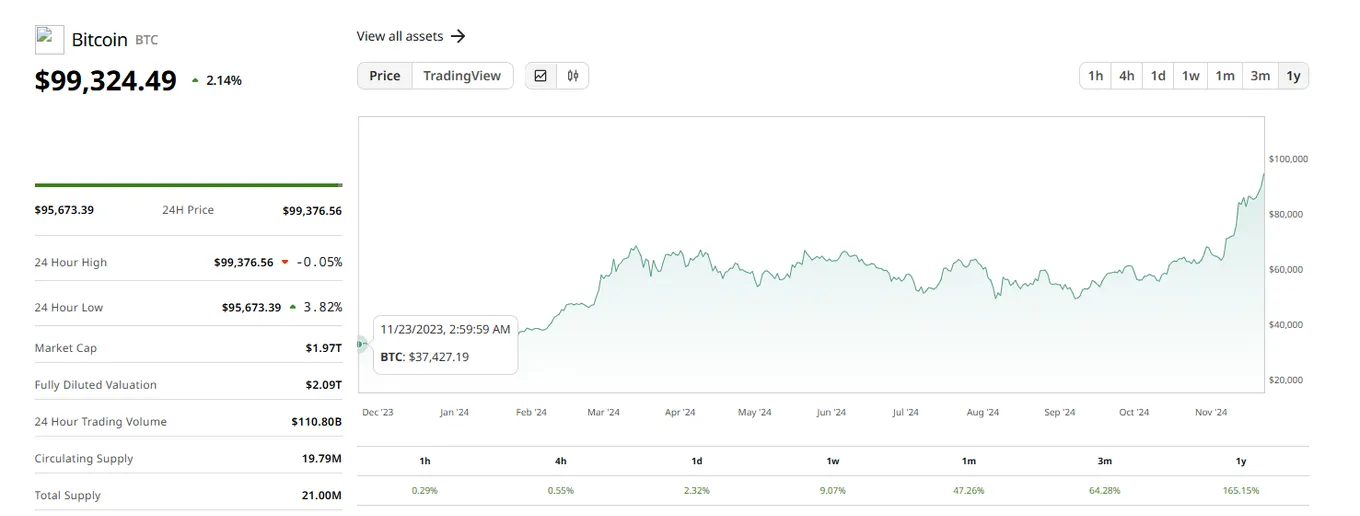Set chart range to 4h

[1127, 76]
